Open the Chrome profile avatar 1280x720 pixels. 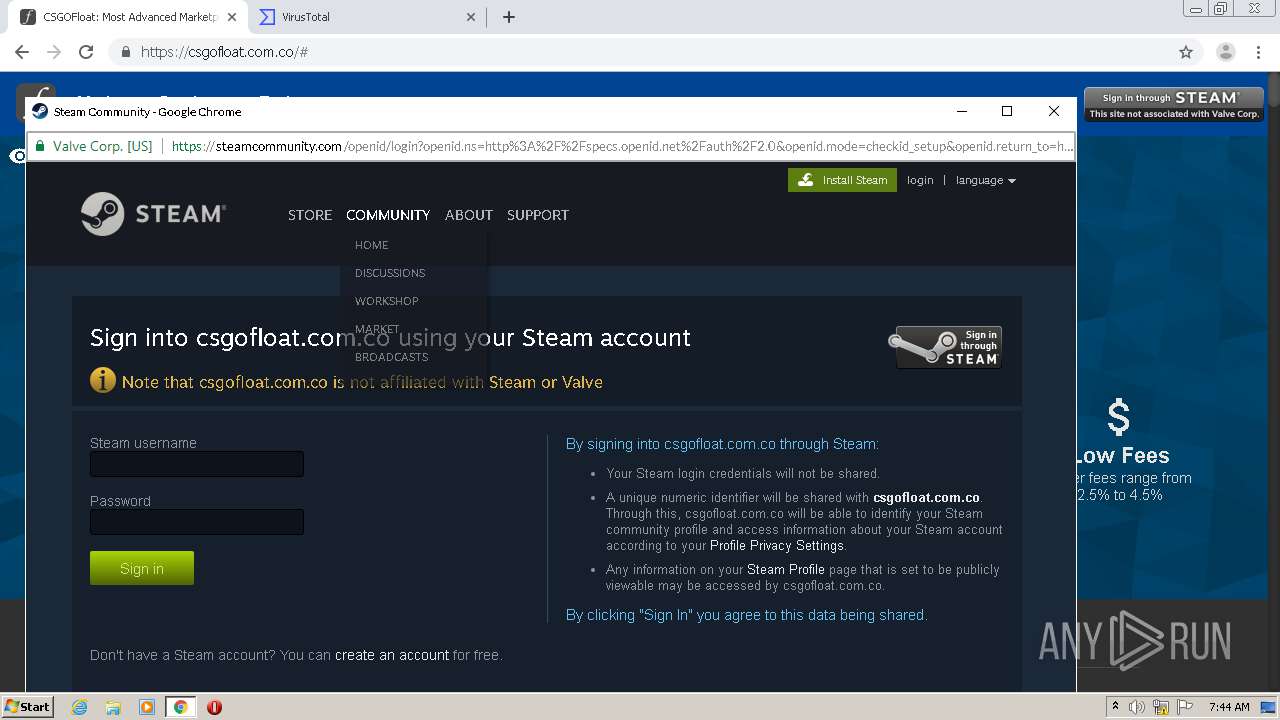click(1225, 52)
